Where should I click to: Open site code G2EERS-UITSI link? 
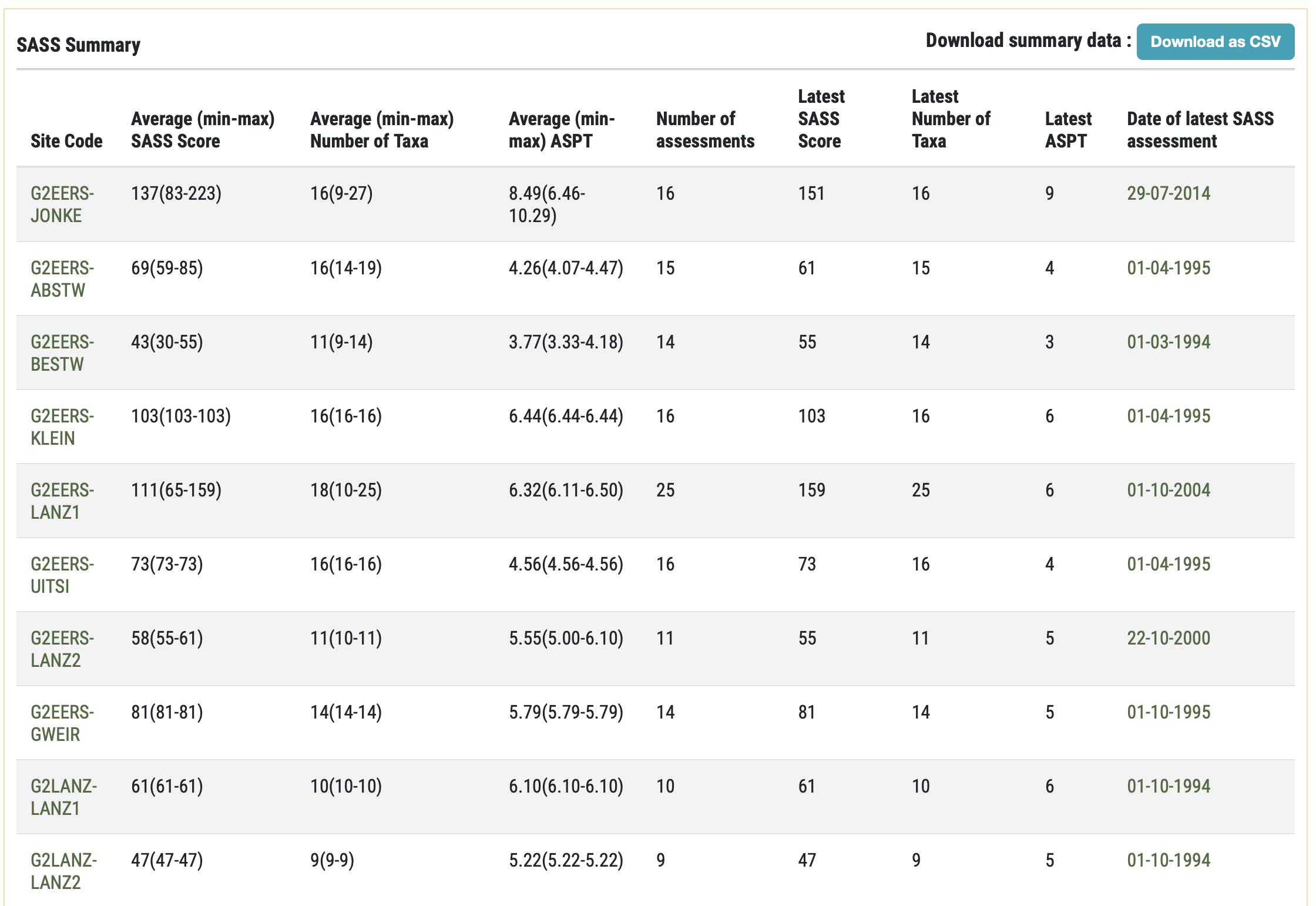click(x=62, y=575)
